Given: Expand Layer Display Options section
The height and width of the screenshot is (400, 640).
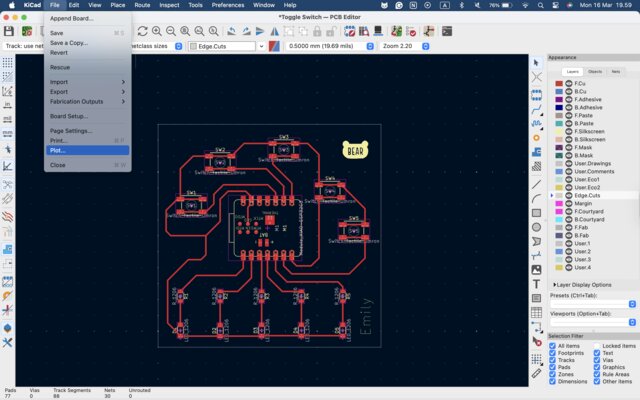Looking at the screenshot, I should tap(582, 285).
